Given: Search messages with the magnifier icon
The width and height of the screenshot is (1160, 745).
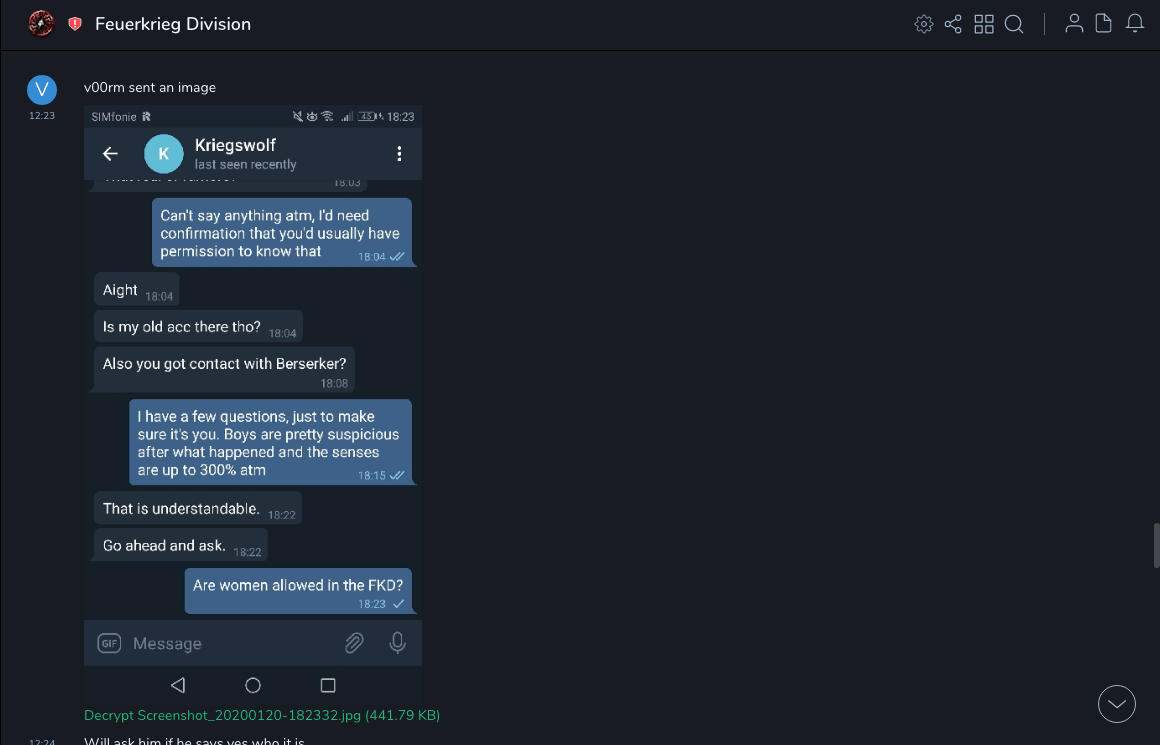Looking at the screenshot, I should [x=1014, y=24].
